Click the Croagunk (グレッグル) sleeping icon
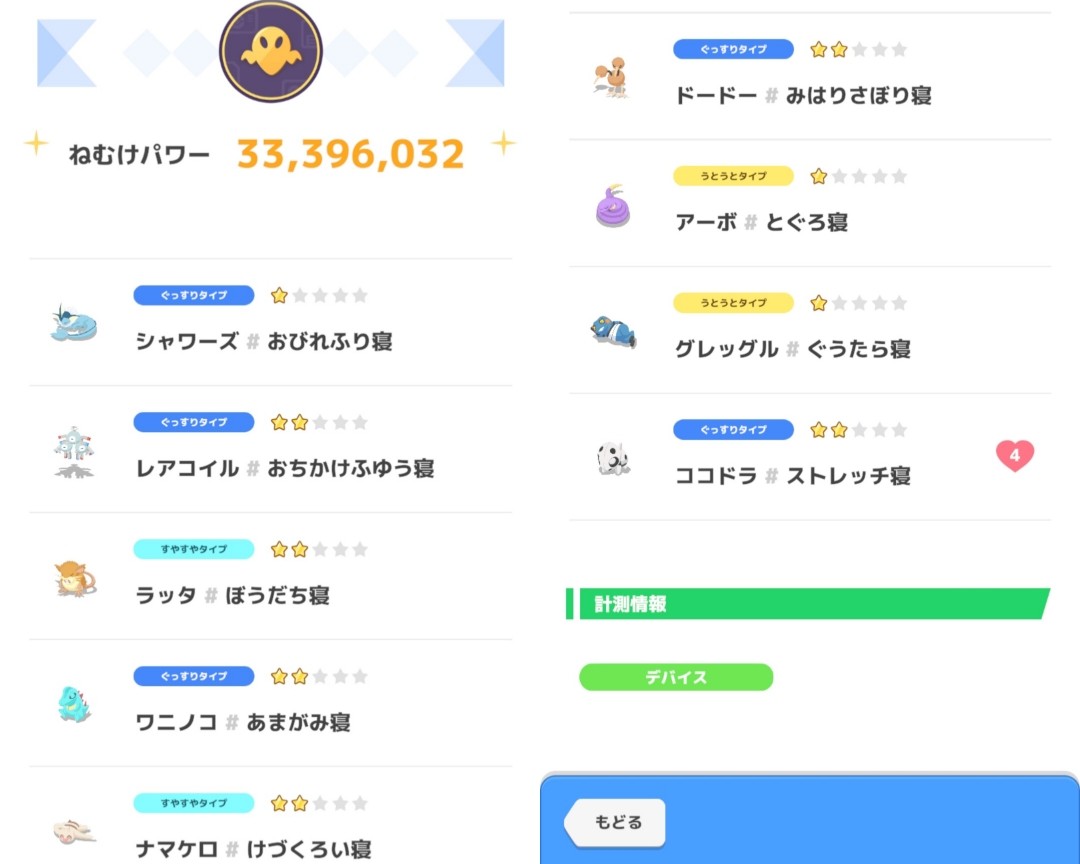 [613, 332]
